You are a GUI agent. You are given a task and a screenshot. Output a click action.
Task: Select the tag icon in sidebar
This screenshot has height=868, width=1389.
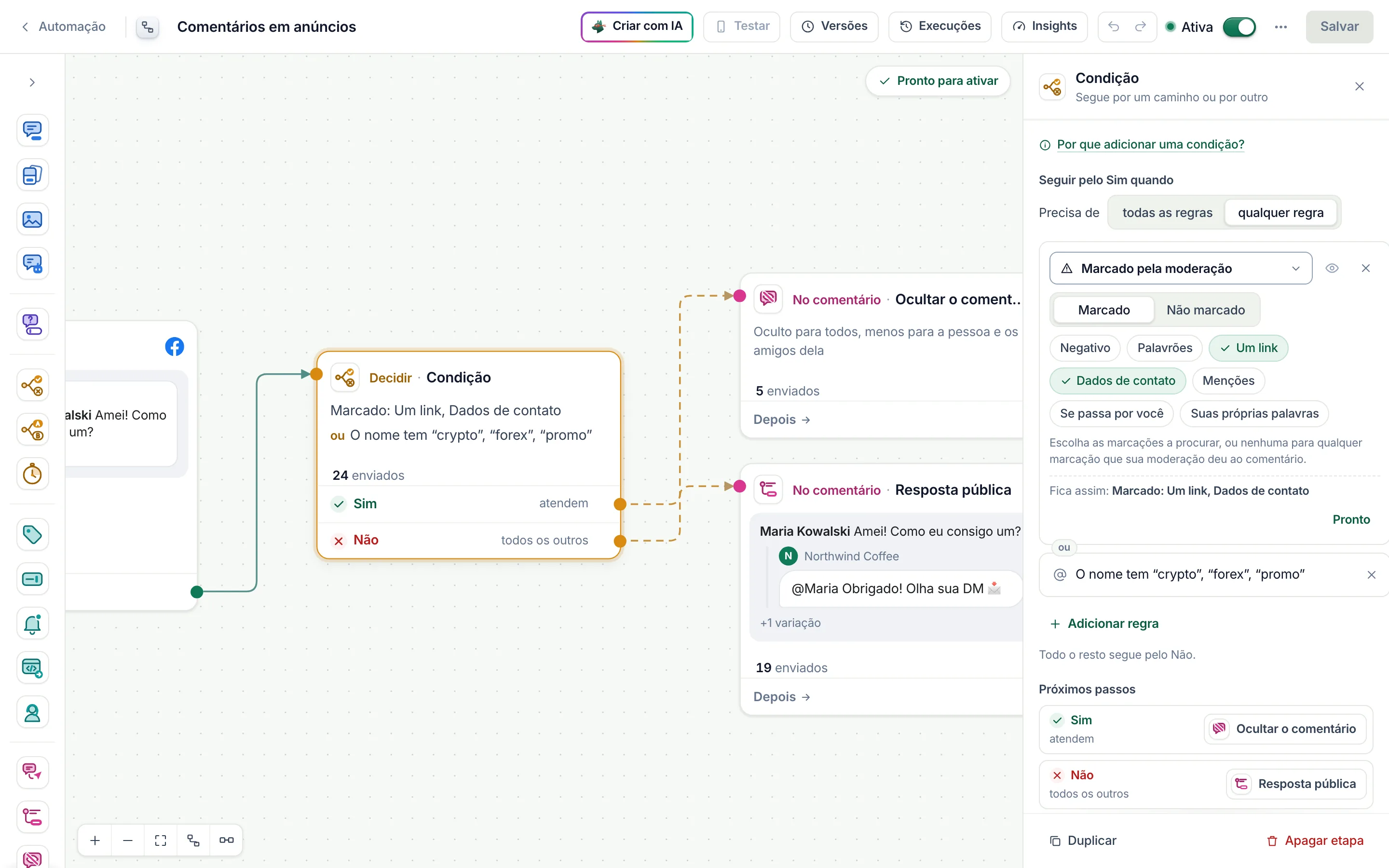32,534
